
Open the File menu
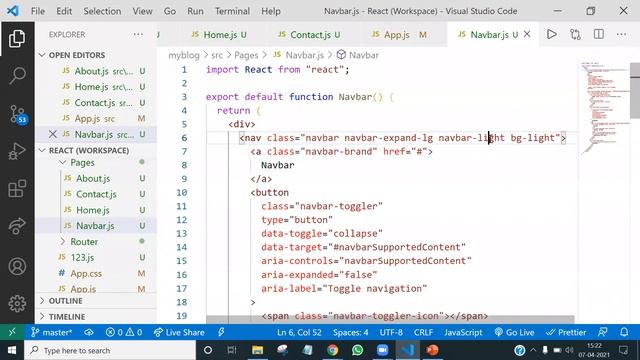[38, 11]
